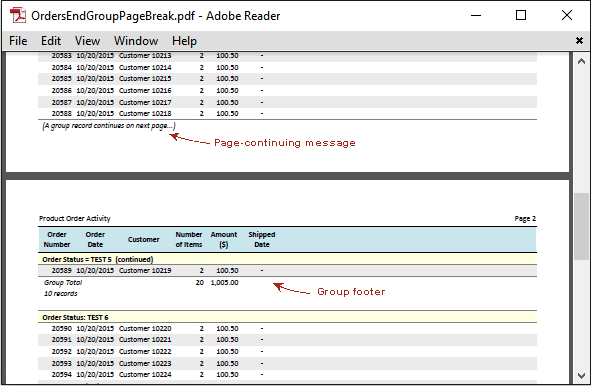The image size is (591, 386).
Task: Click the group record continues message
Action: pos(109,126)
